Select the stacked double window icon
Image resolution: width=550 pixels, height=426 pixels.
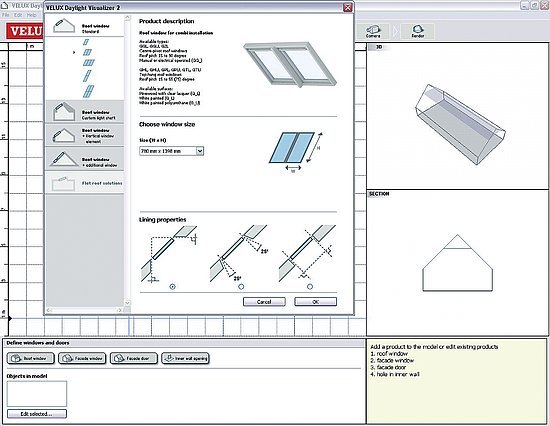[x=88, y=91]
